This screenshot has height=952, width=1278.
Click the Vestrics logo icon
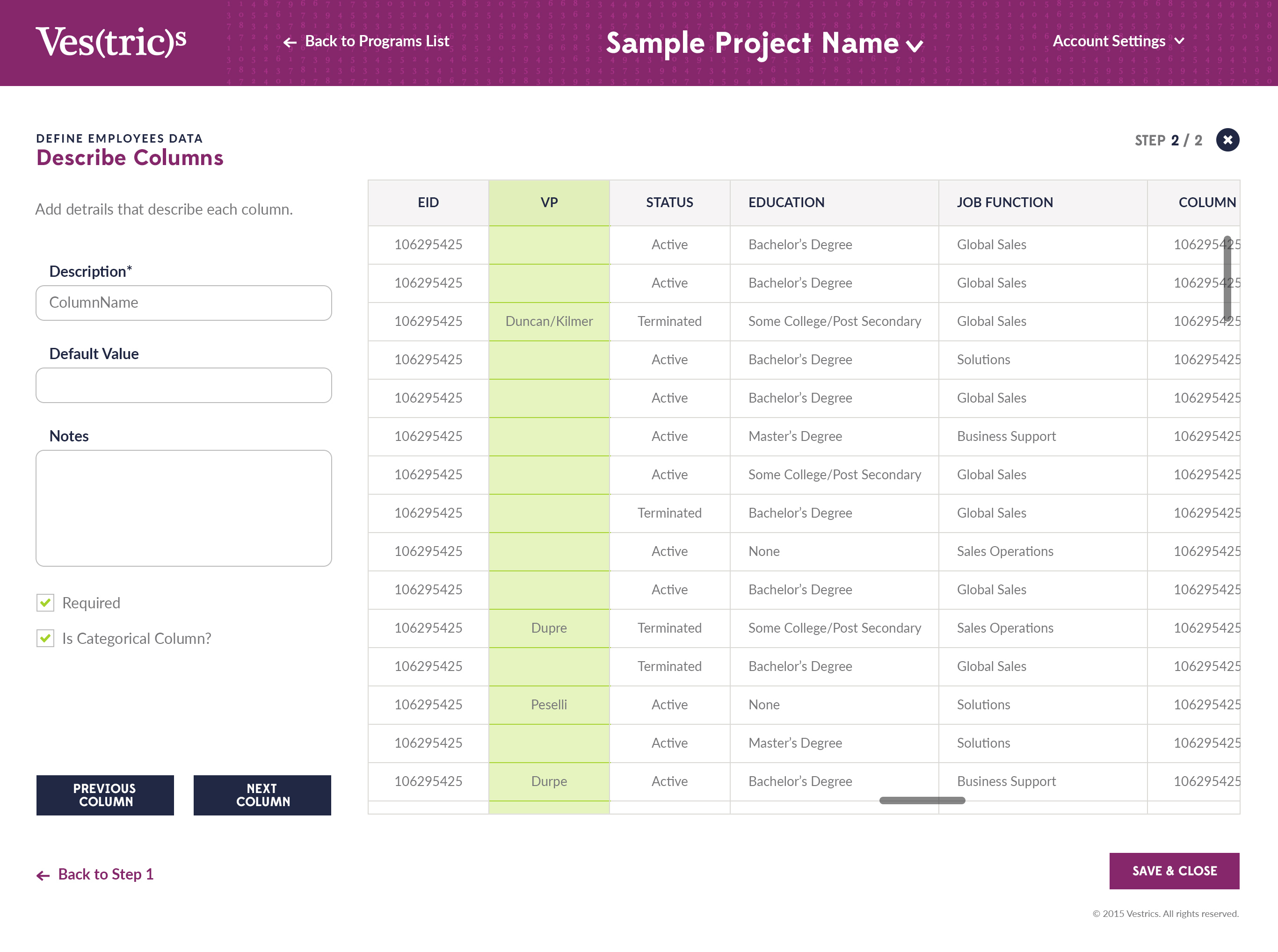coord(113,40)
